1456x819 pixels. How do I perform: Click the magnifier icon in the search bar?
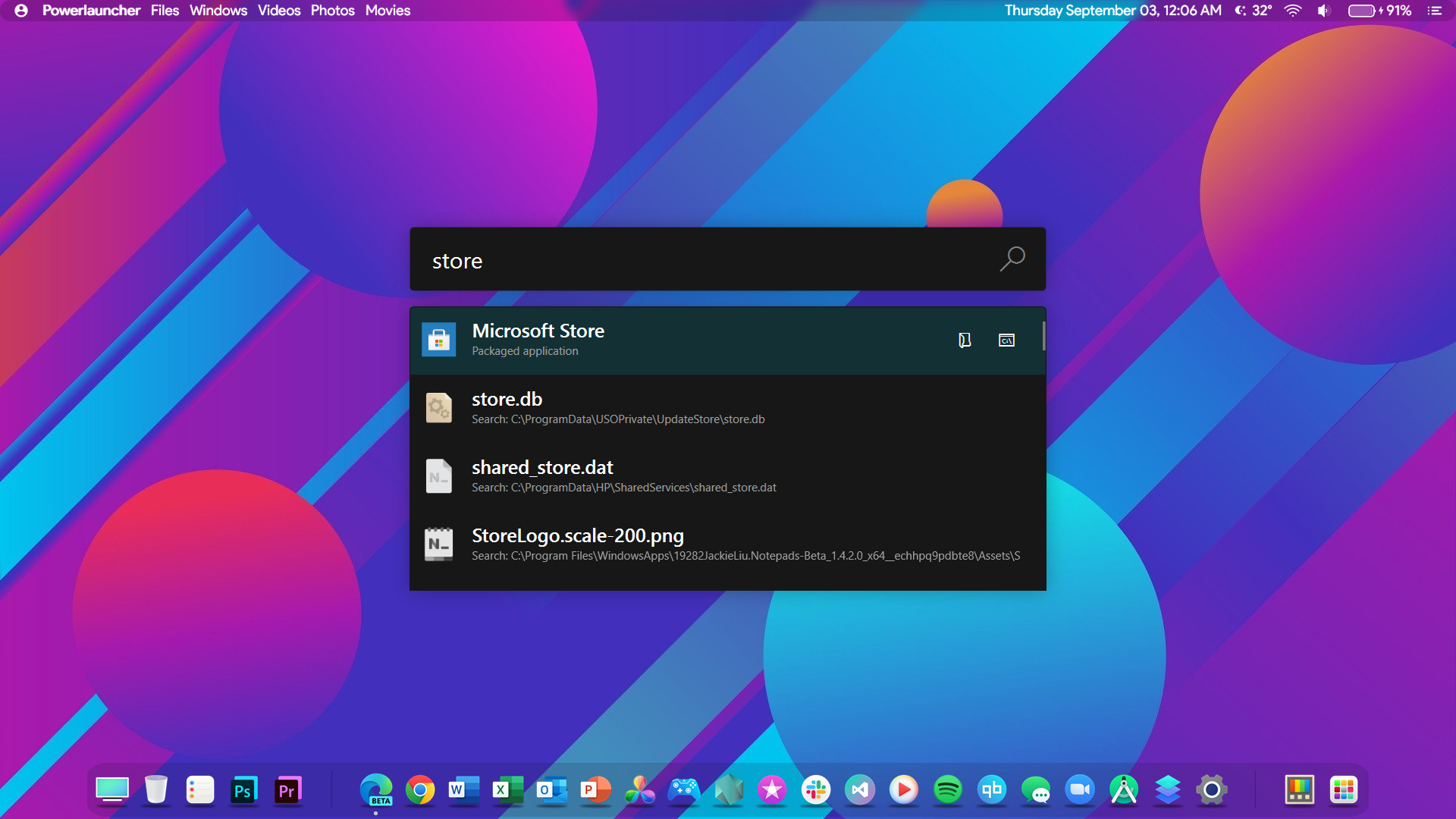(x=1012, y=259)
